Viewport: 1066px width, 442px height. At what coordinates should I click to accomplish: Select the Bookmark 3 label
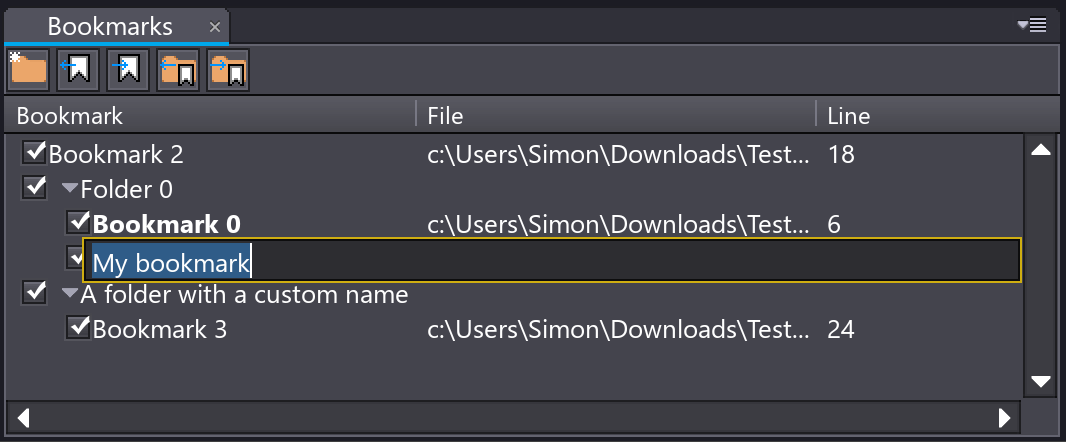tap(160, 330)
